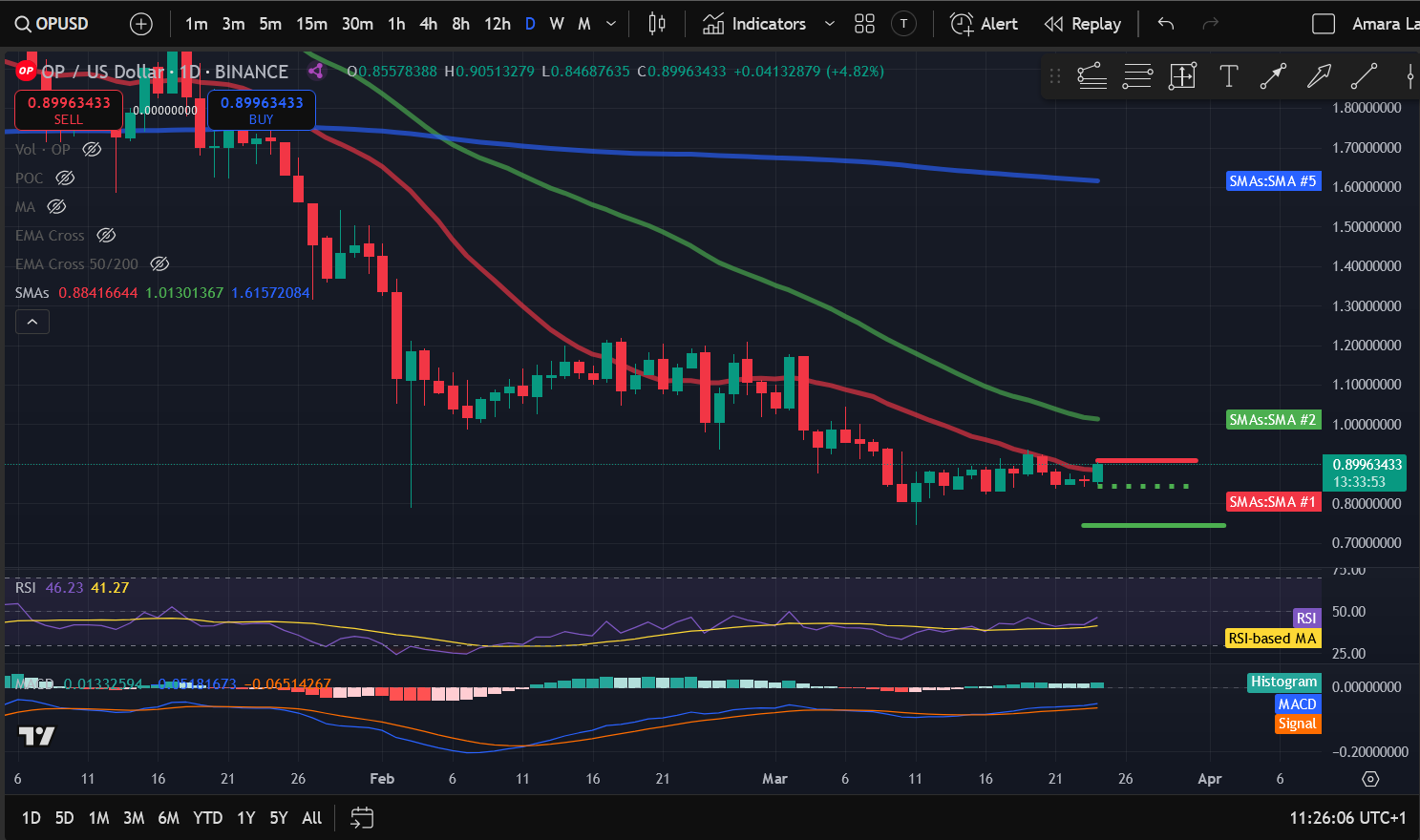The width and height of the screenshot is (1420, 840).
Task: Undo the last chart action
Action: click(x=1166, y=24)
